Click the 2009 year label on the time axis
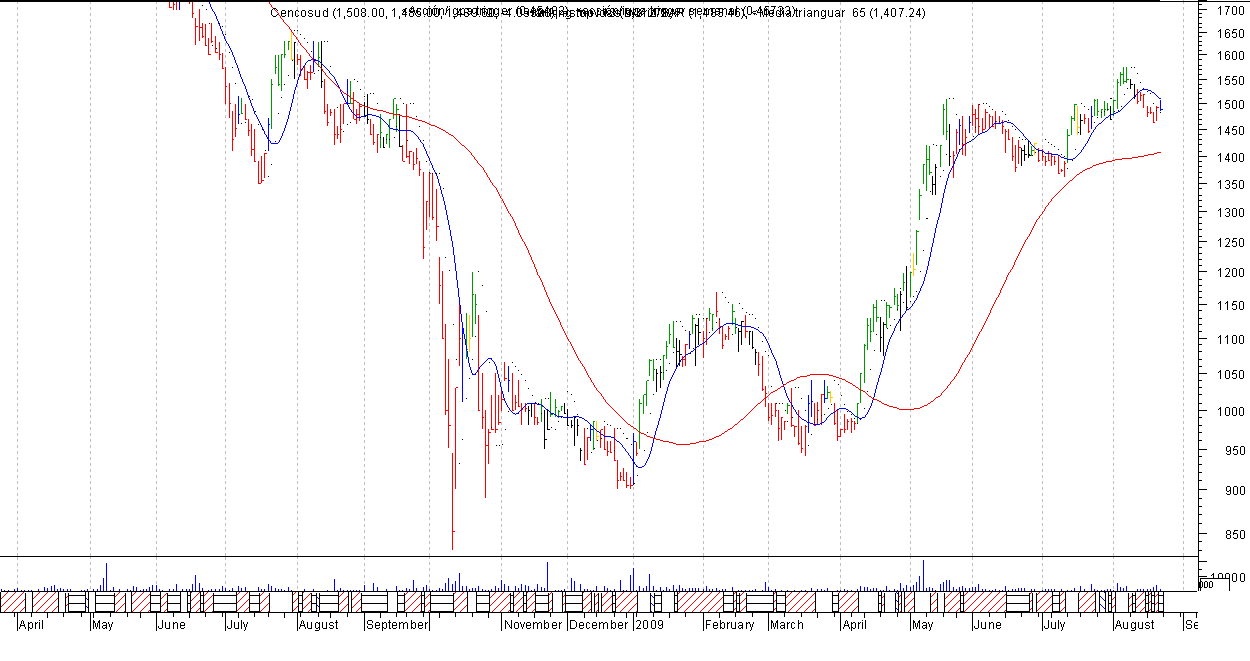 pos(651,625)
